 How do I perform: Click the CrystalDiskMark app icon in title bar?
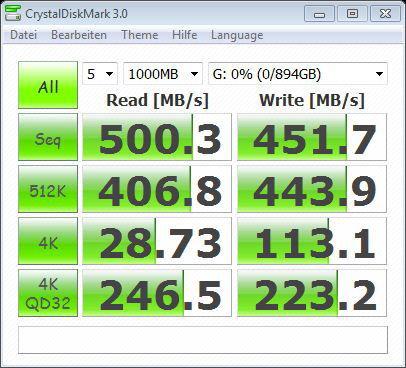[13, 14]
